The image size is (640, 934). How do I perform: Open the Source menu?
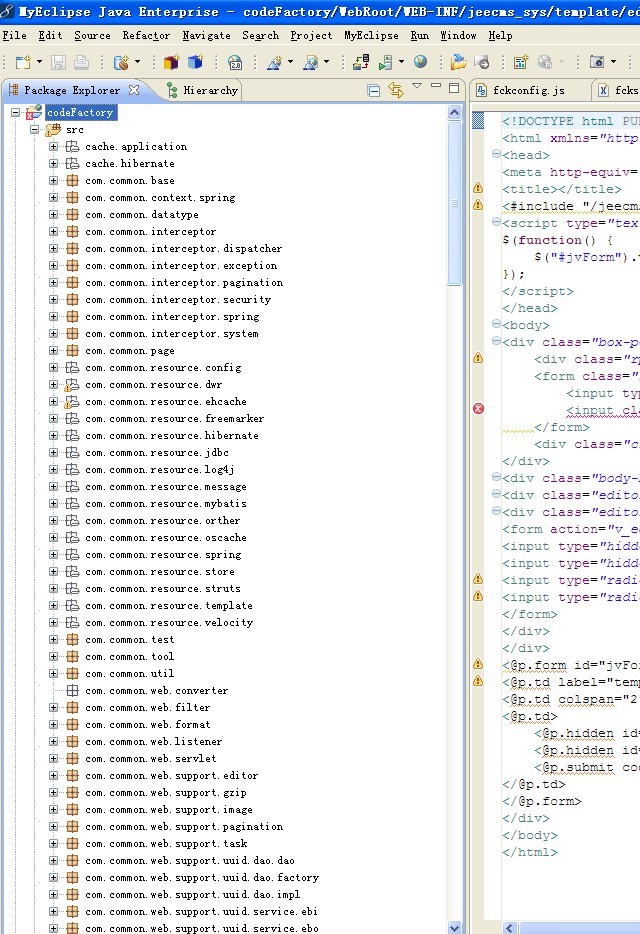pyautogui.click(x=92, y=36)
